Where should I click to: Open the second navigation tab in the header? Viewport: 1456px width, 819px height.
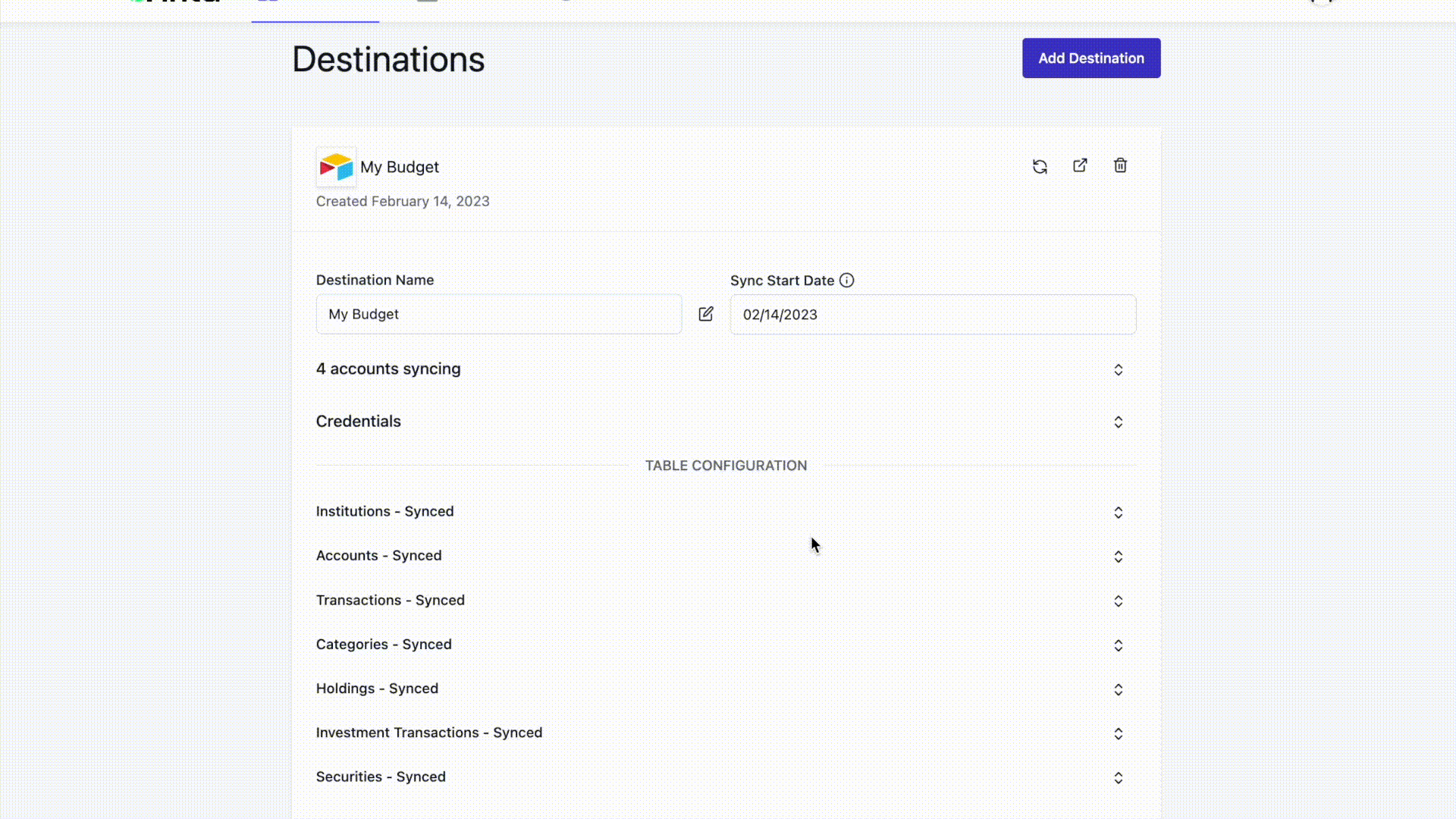427,3
